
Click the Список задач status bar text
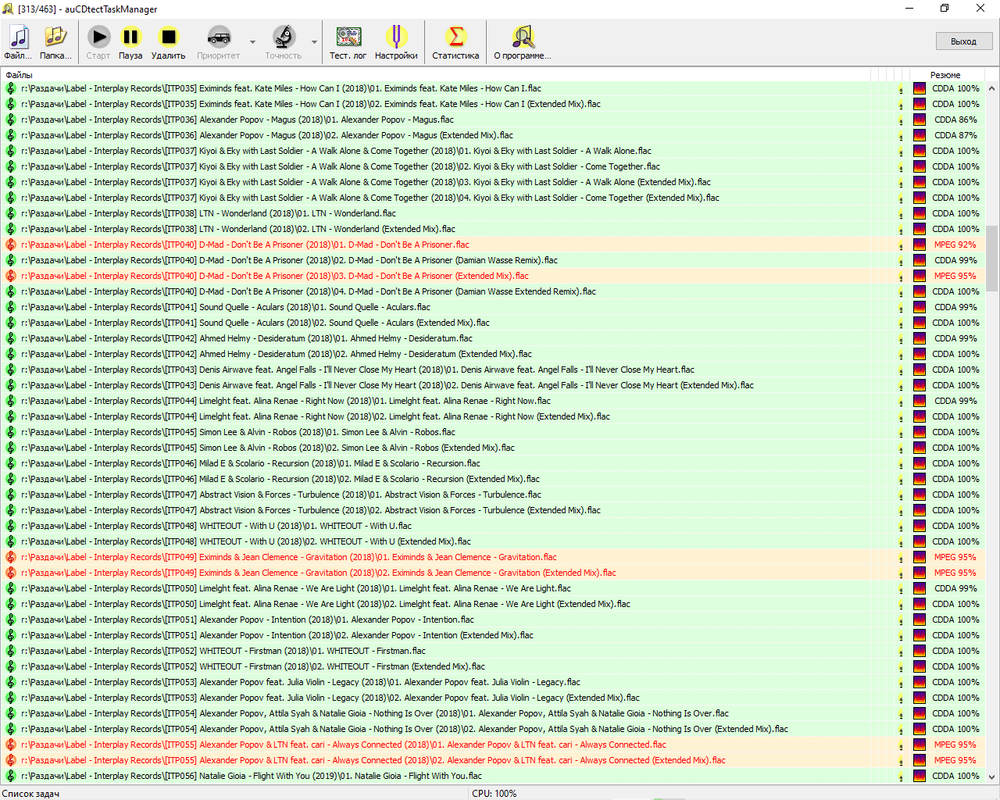coord(31,794)
